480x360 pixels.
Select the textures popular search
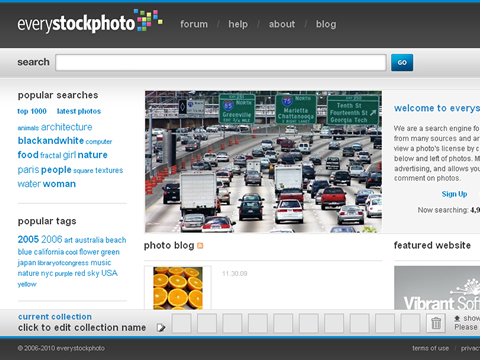(x=109, y=170)
